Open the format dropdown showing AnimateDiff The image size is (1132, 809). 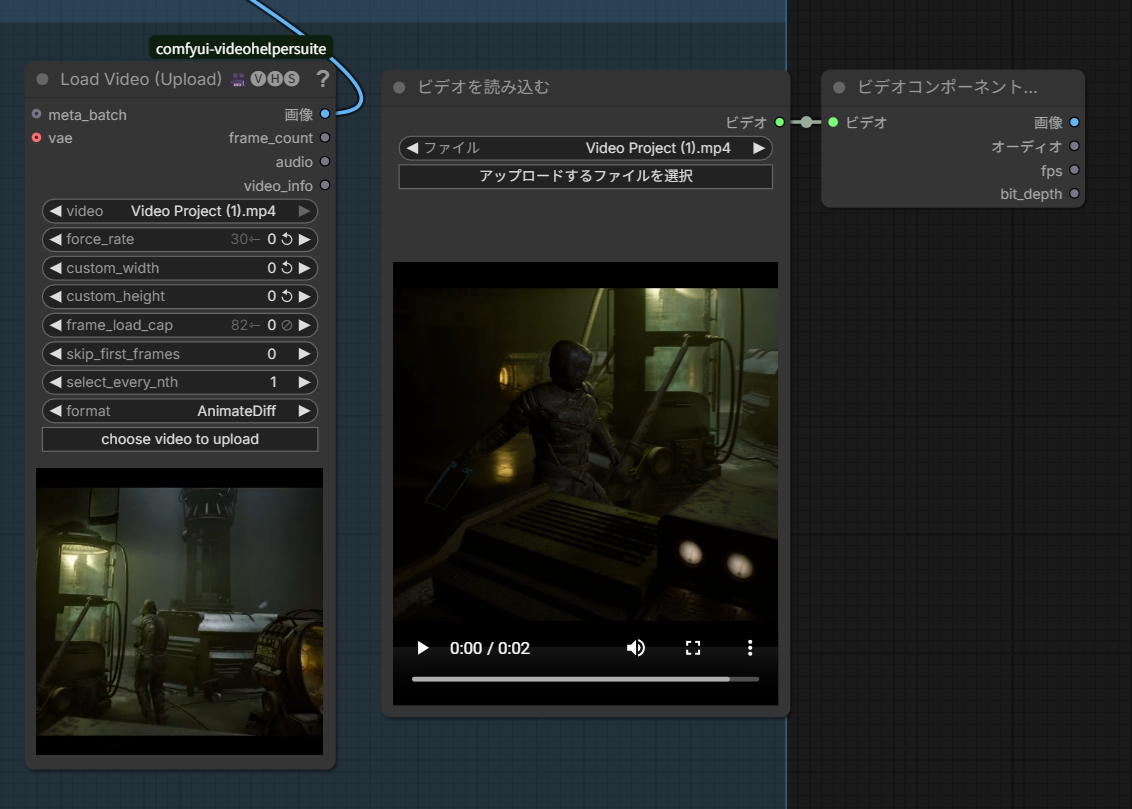pyautogui.click(x=180, y=411)
